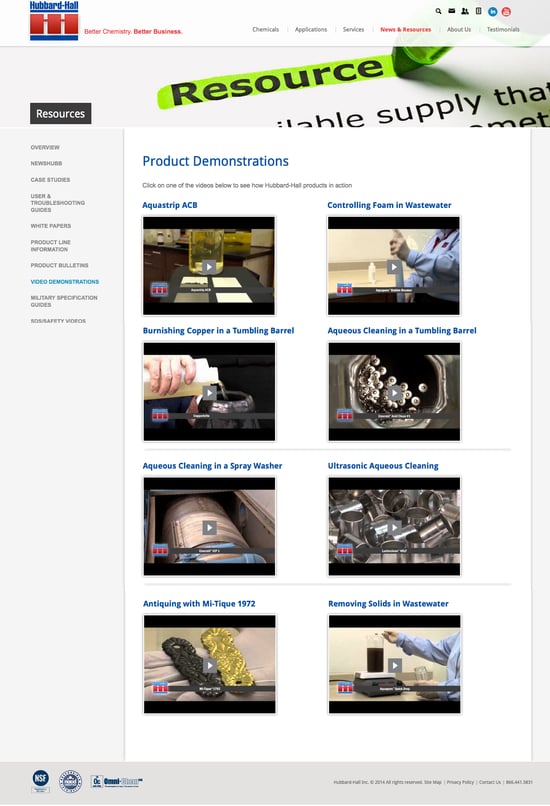Click the Omni-Chem logo in footer
Image resolution: width=550 pixels, height=806 pixels.
tap(117, 781)
